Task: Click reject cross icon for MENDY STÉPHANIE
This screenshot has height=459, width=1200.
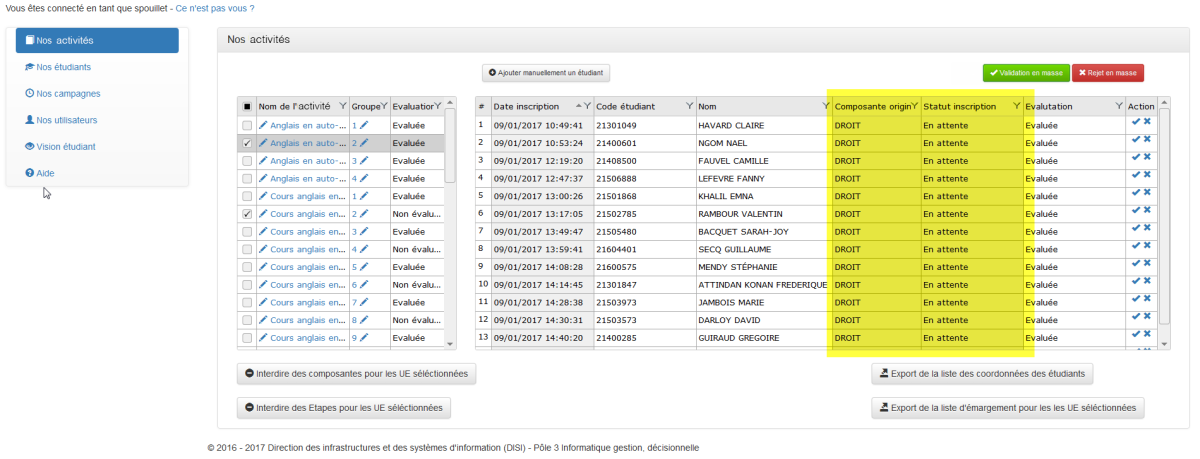Action: [1147, 264]
